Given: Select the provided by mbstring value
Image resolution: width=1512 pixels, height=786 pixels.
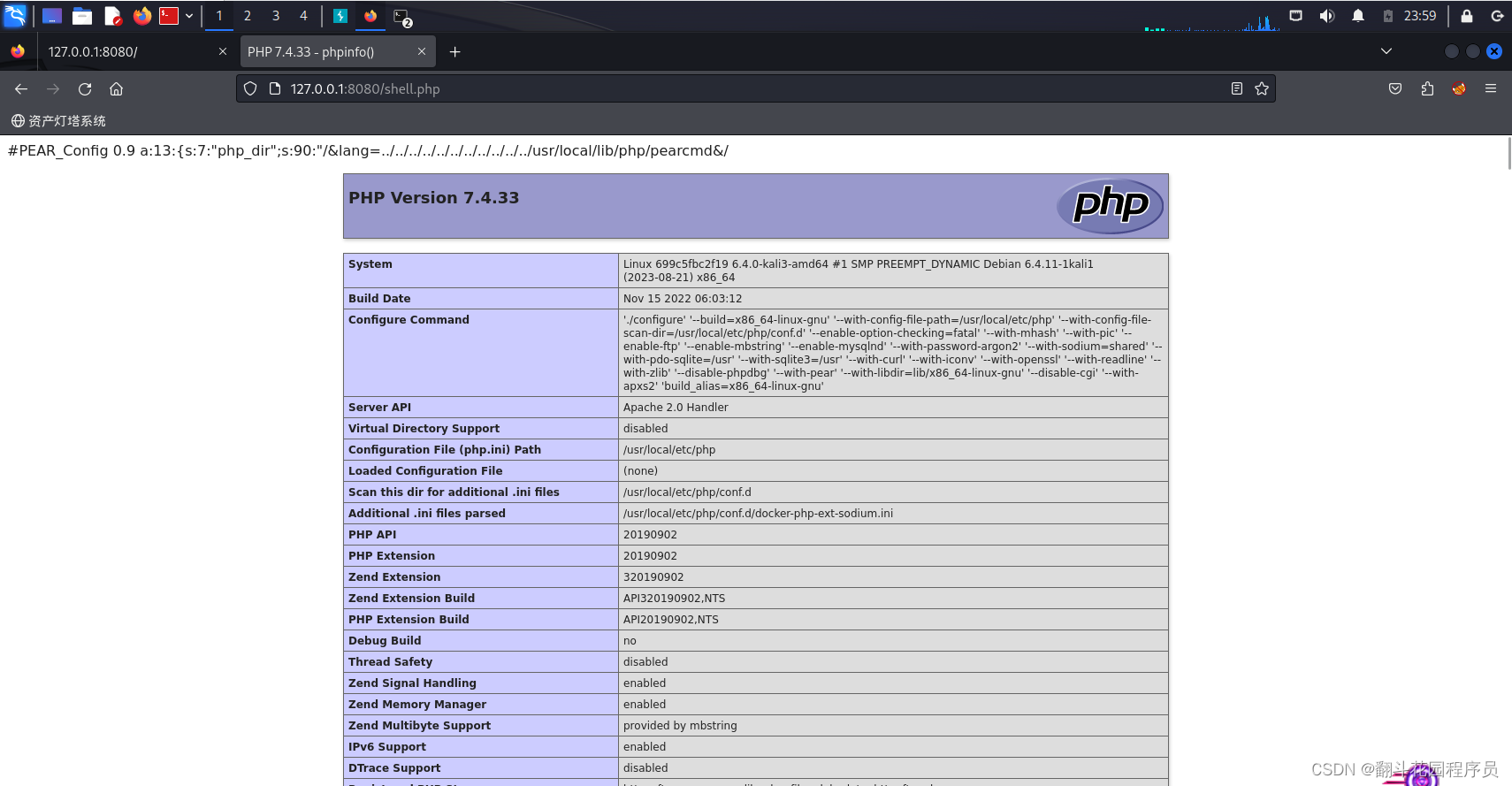Looking at the screenshot, I should click(x=680, y=726).
